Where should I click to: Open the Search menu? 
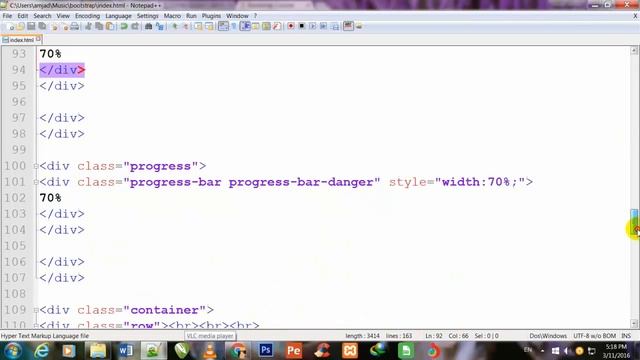(42, 16)
